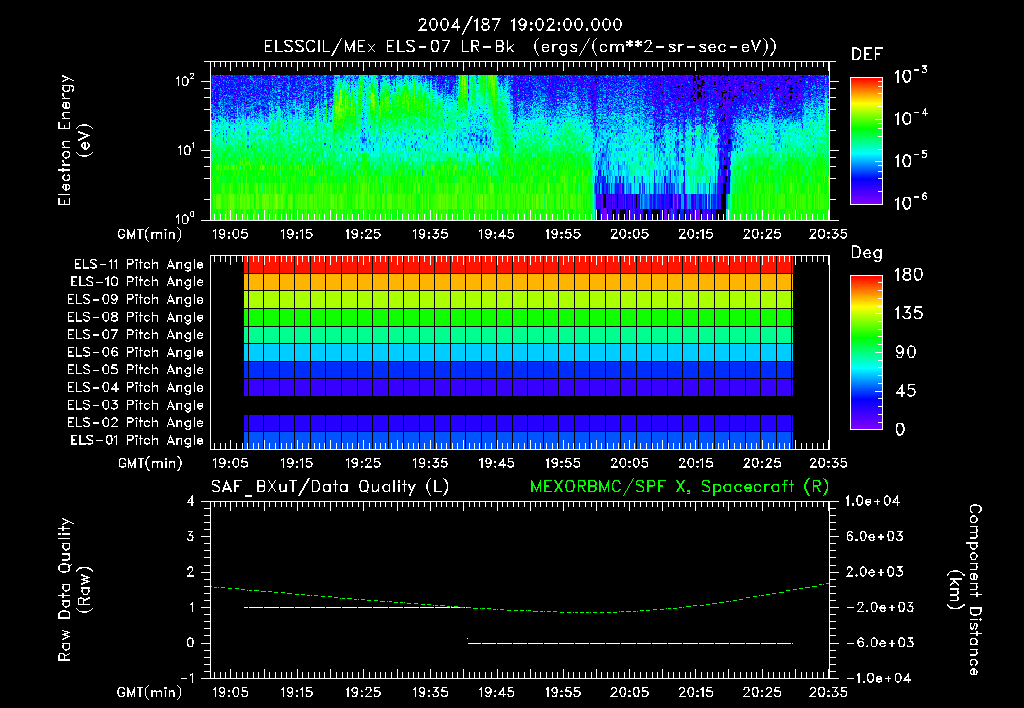Click the red ELS-11 pitch angle band
1024x708 pixels.
tap(519, 265)
